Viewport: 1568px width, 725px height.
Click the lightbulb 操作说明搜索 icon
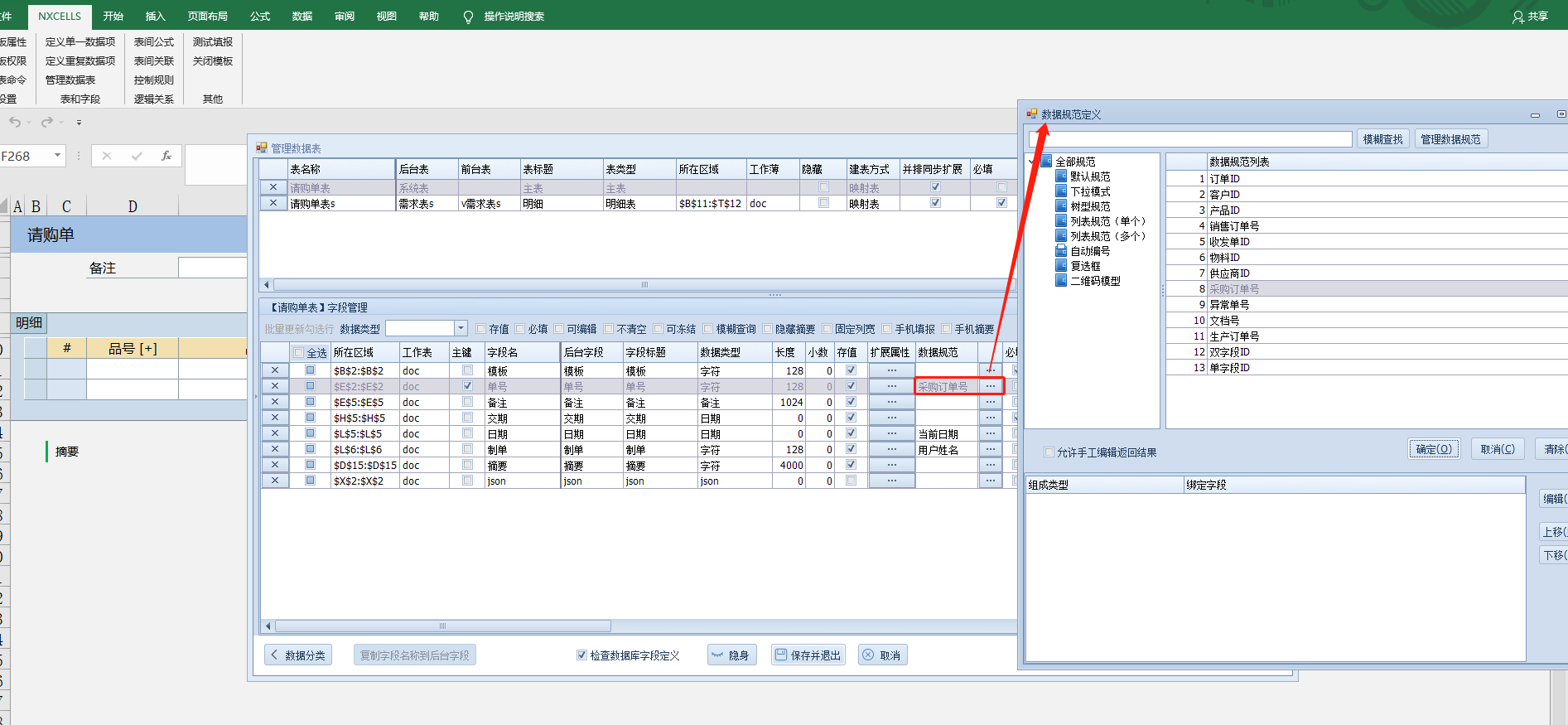[x=468, y=17]
